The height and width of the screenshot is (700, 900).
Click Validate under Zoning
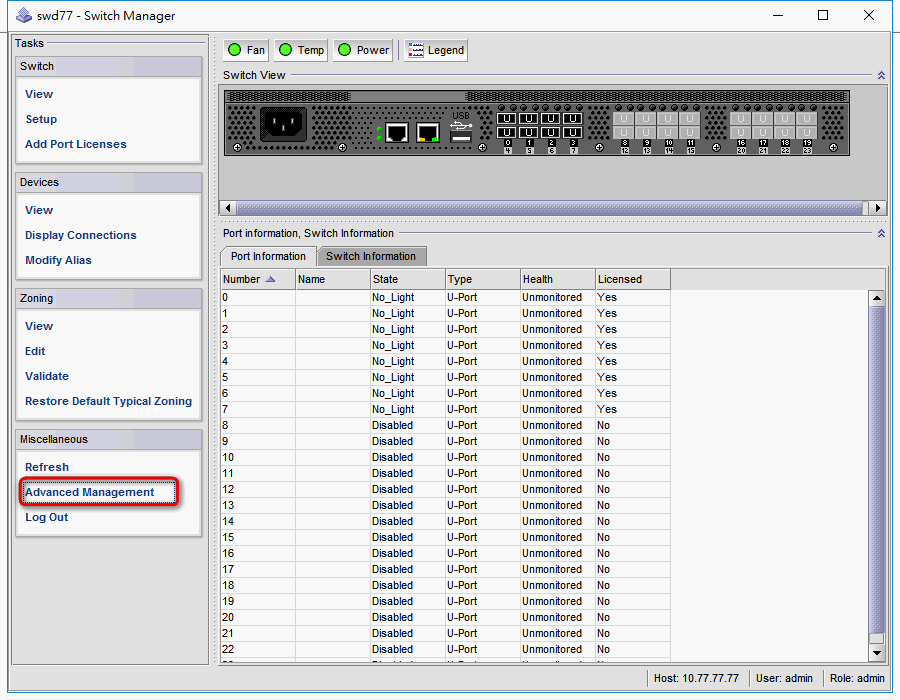pos(47,376)
